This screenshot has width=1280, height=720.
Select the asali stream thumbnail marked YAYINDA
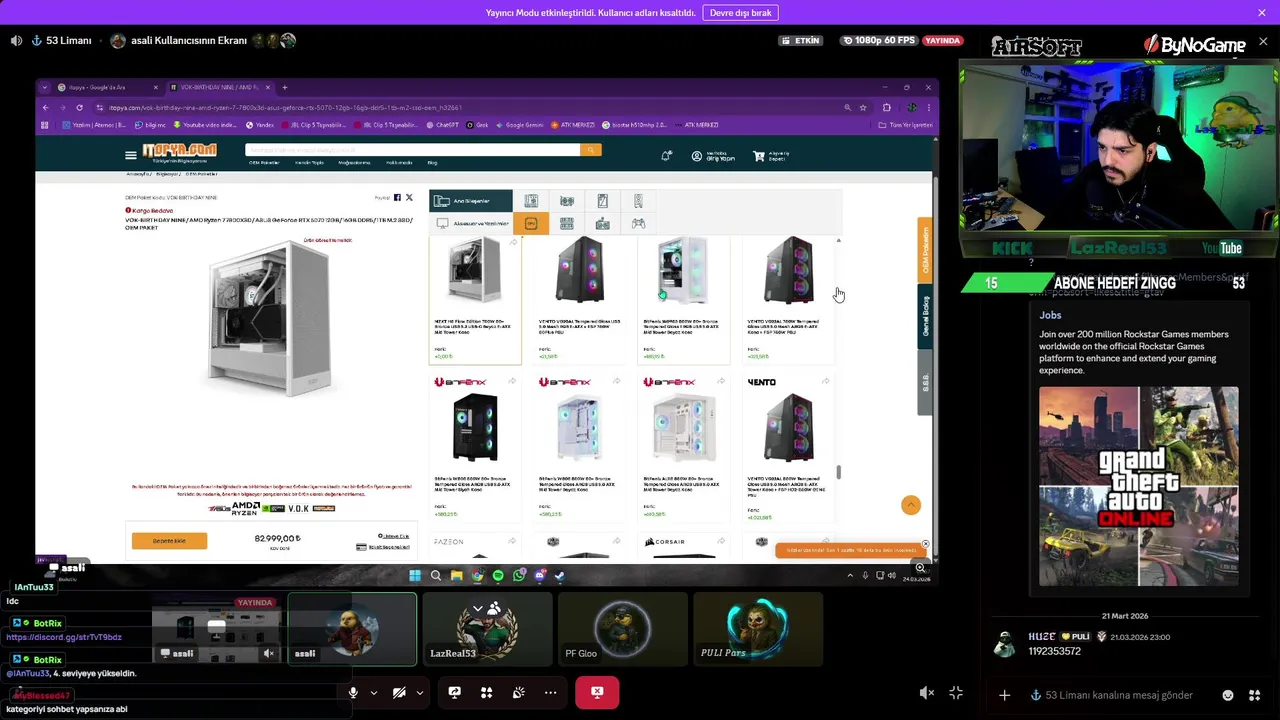point(216,629)
